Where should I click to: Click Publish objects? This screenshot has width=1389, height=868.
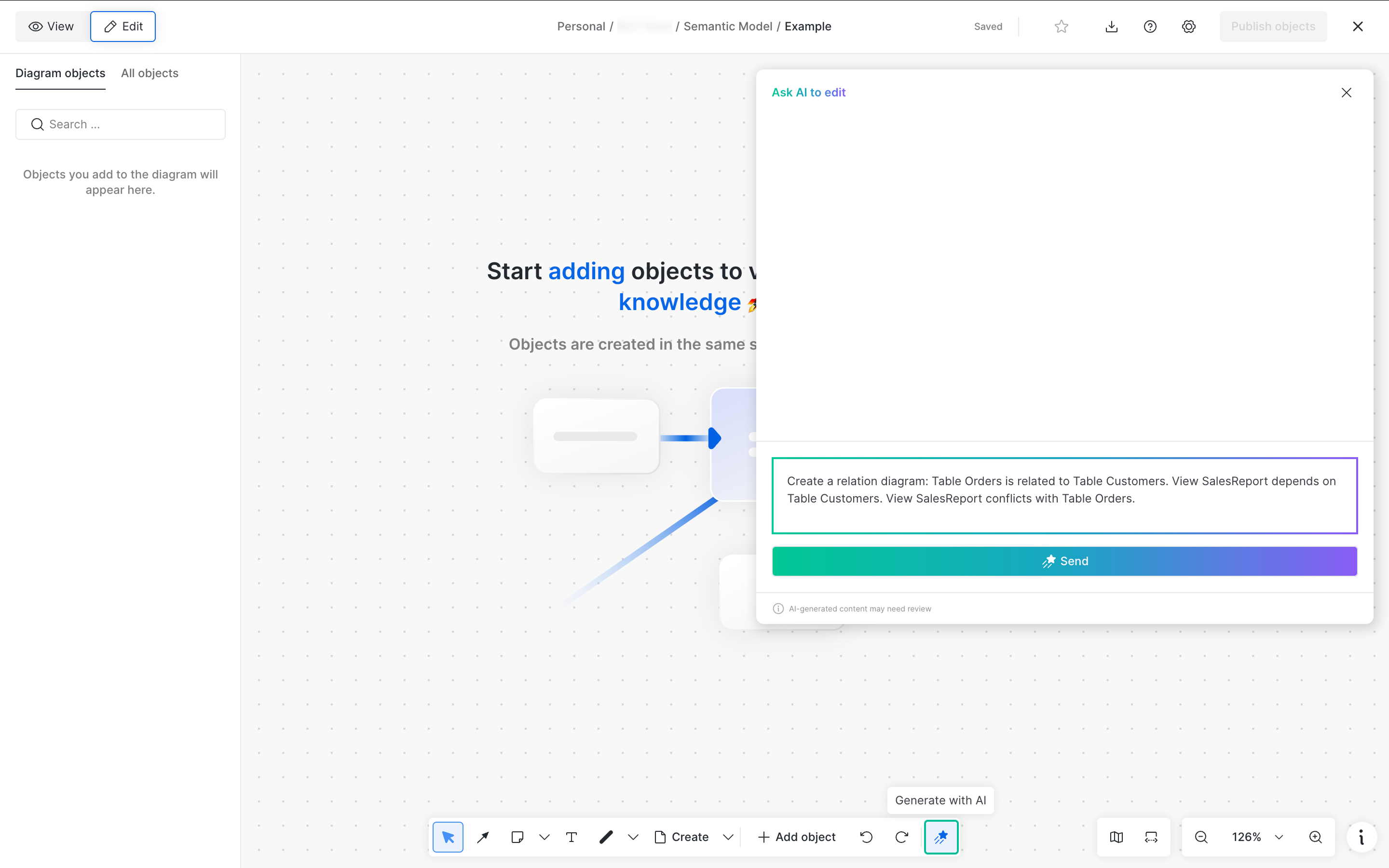click(x=1273, y=27)
